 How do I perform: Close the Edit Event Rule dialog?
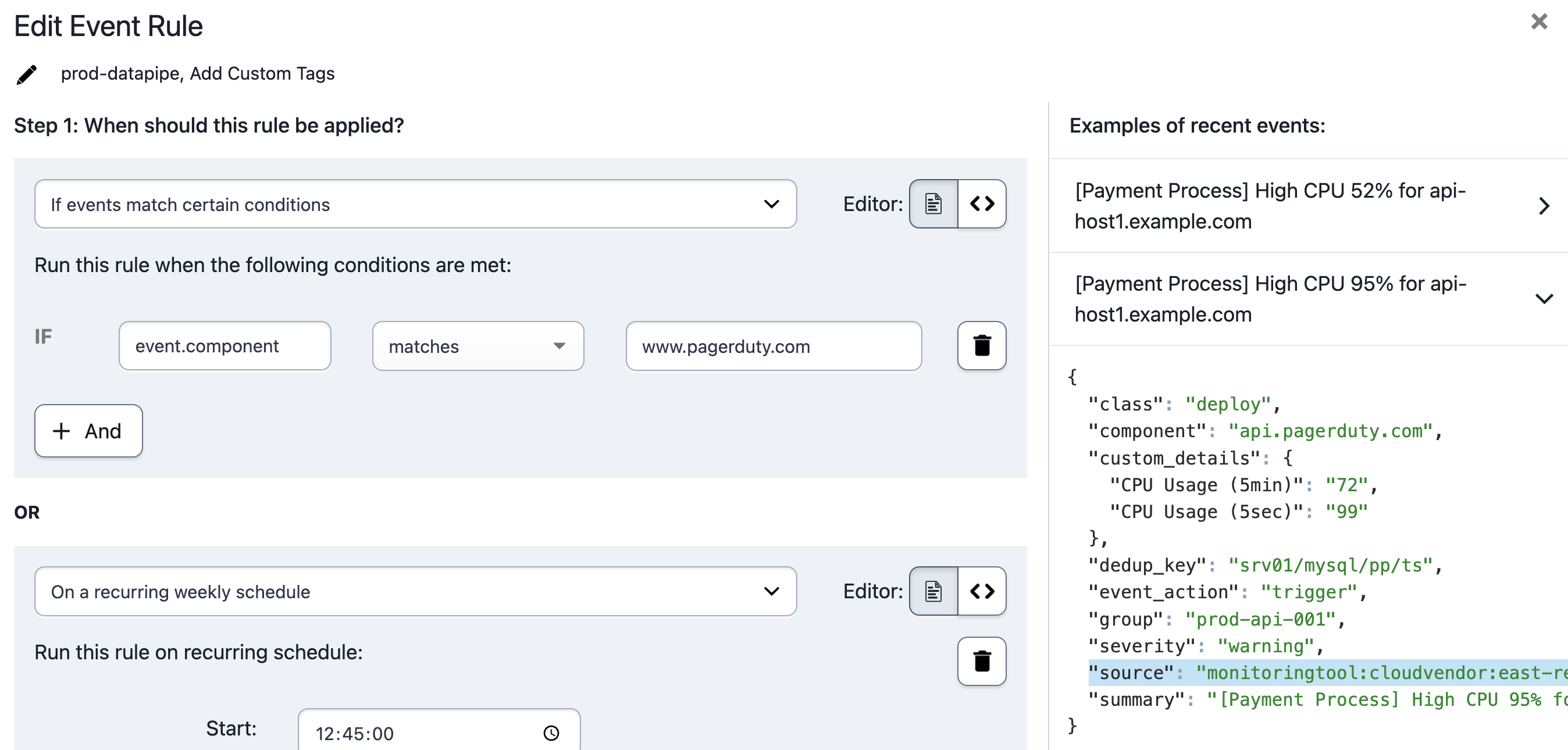(x=1540, y=22)
